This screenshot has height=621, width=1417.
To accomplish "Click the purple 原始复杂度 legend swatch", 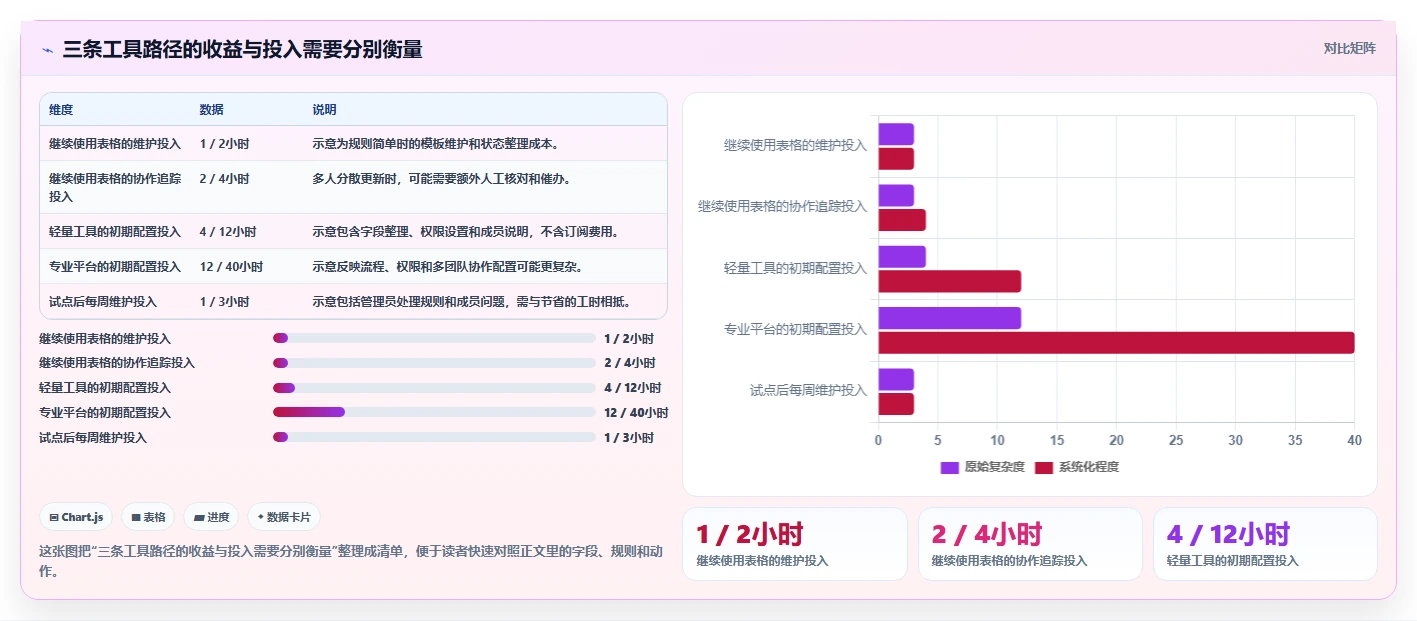I will coord(950,467).
